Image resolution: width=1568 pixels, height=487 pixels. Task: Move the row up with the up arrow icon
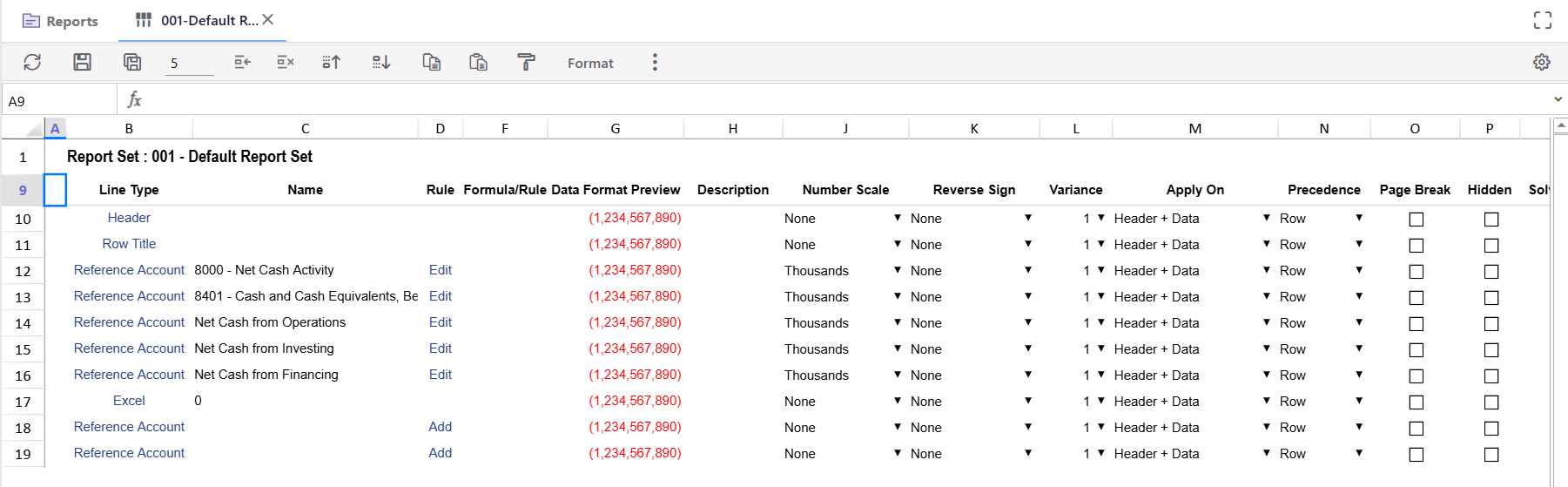point(331,62)
